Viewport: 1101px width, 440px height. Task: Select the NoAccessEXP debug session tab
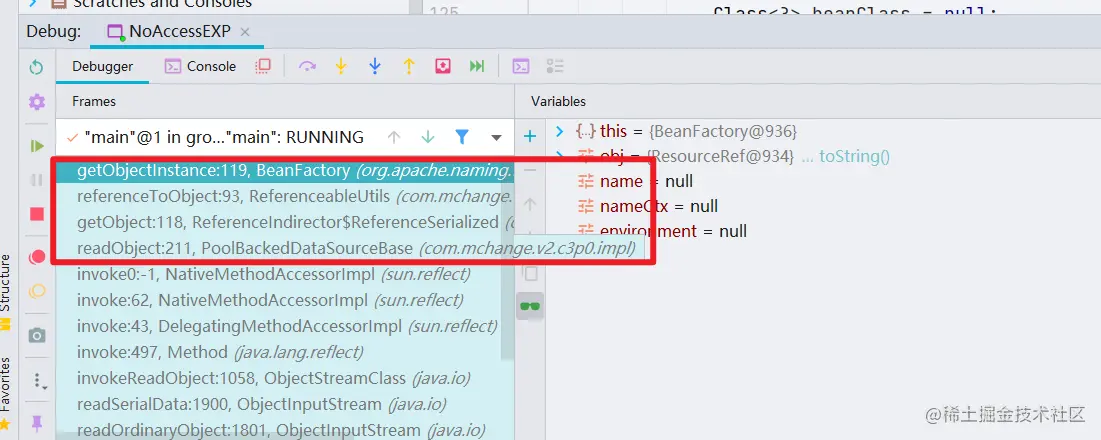(178, 32)
